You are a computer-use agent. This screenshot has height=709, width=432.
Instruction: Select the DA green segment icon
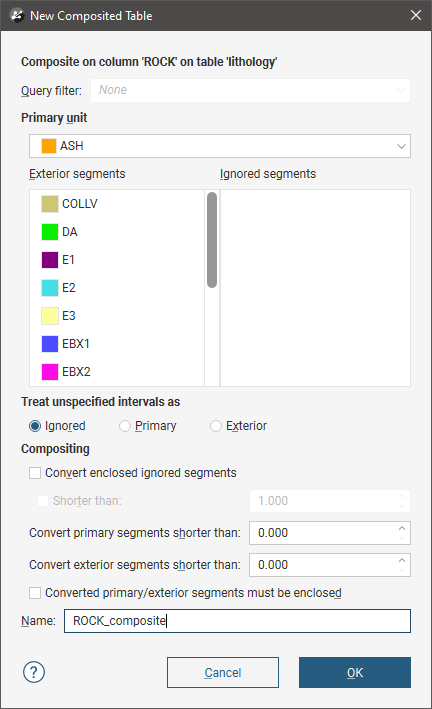[x=50, y=232]
